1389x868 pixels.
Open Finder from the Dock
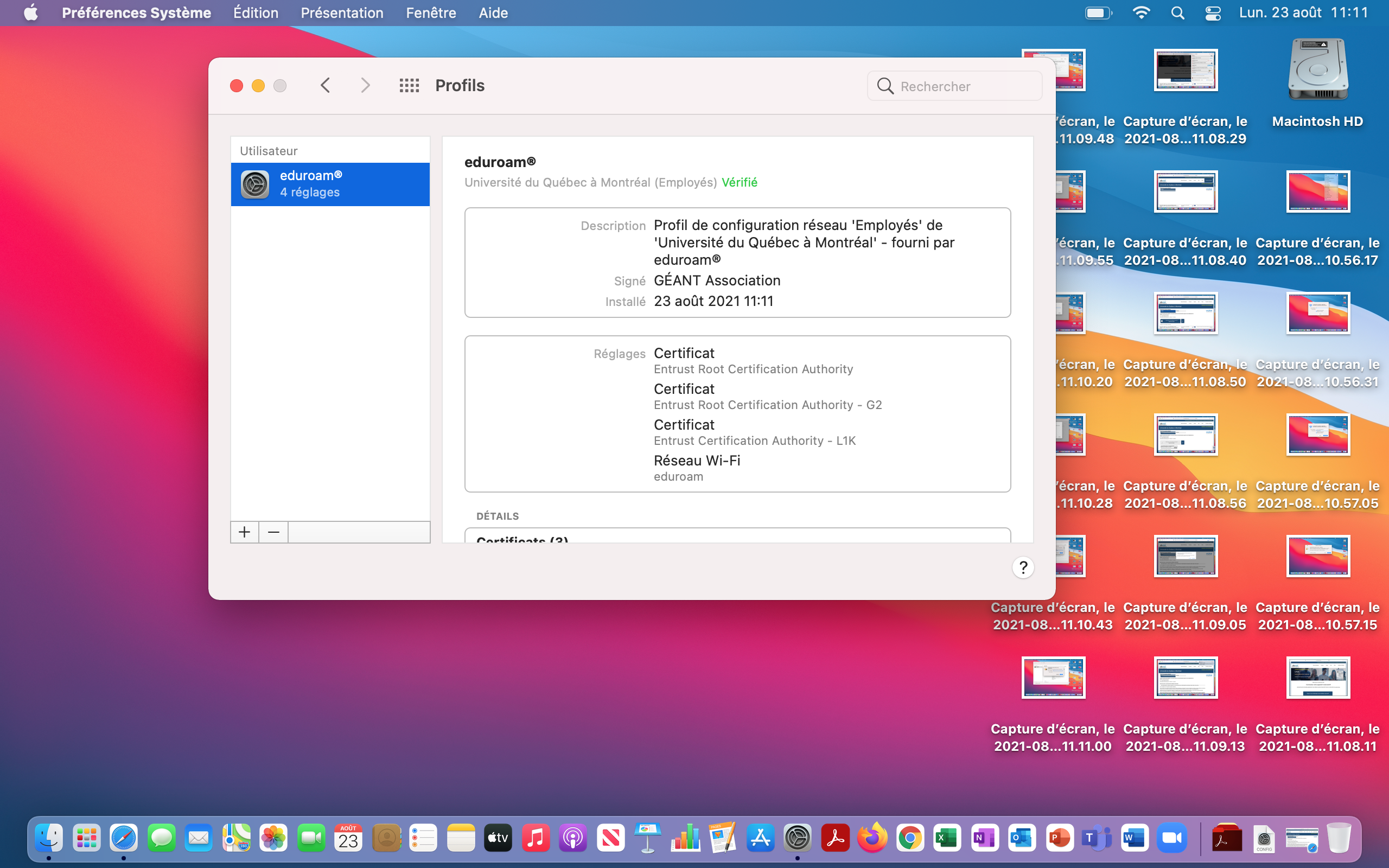click(49, 838)
